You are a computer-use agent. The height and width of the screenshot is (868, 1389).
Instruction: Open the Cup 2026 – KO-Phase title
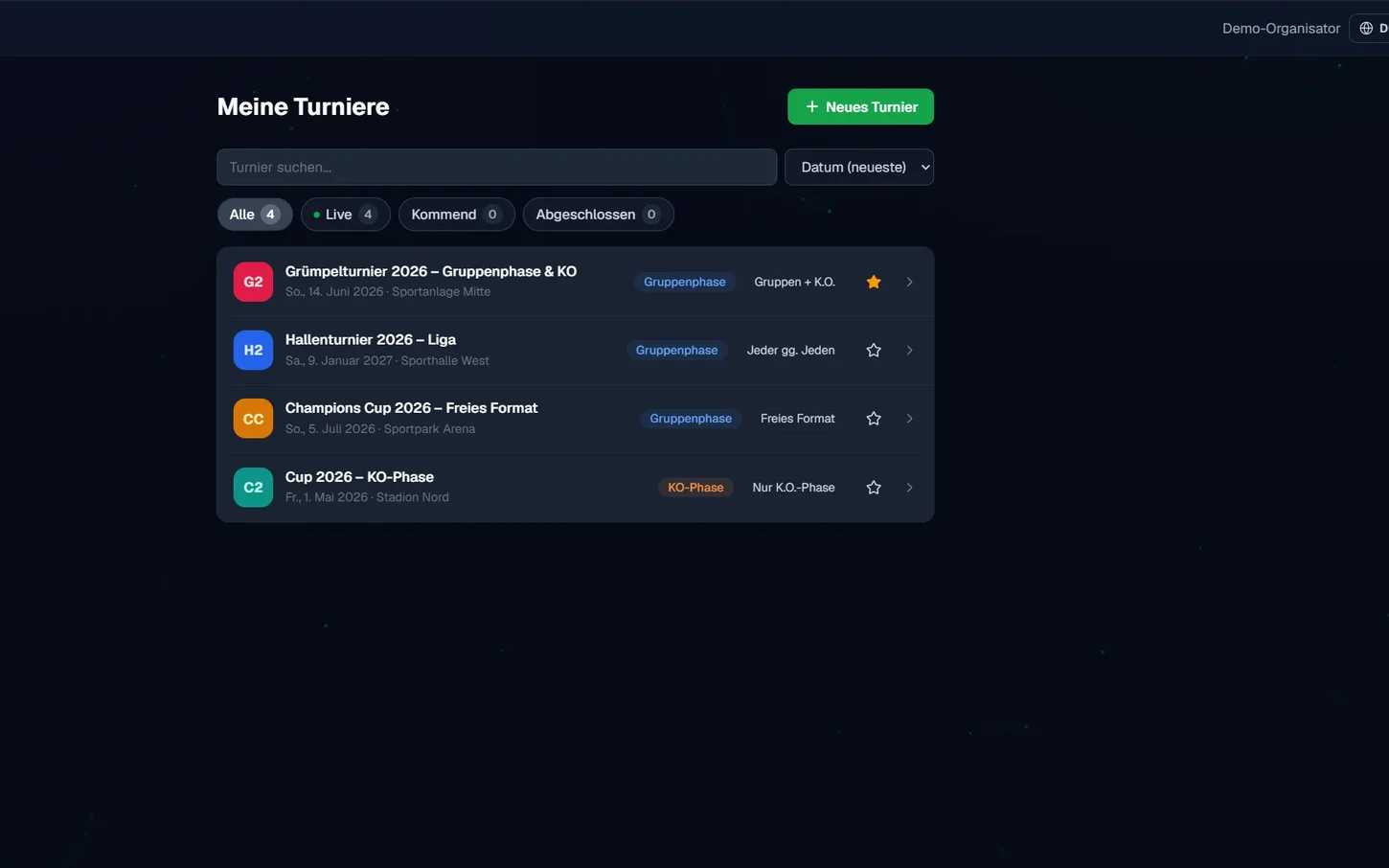[x=359, y=476]
